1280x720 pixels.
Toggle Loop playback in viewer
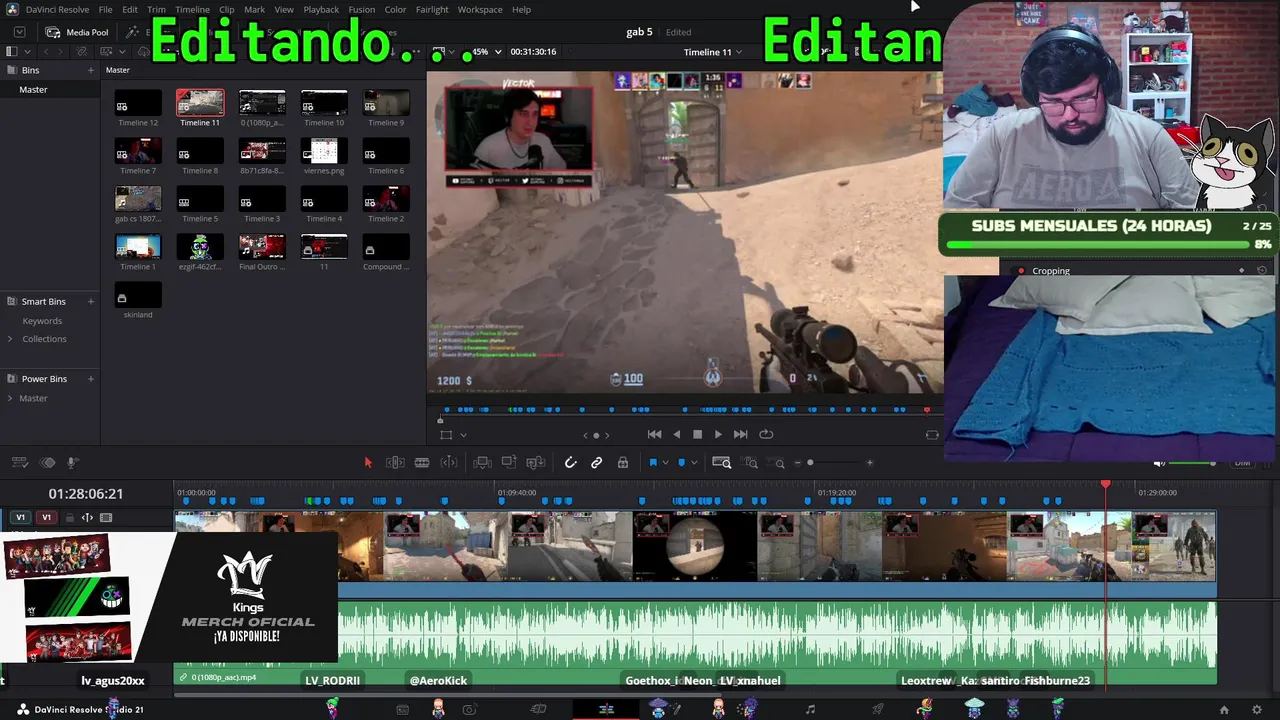(x=766, y=434)
